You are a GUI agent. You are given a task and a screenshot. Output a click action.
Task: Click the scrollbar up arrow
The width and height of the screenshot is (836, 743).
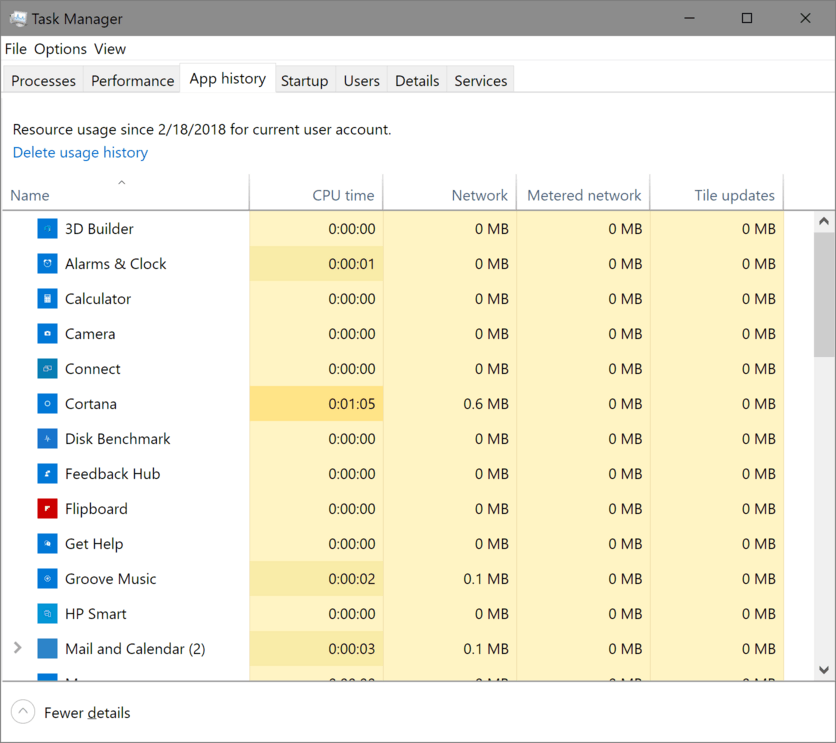[x=824, y=221]
